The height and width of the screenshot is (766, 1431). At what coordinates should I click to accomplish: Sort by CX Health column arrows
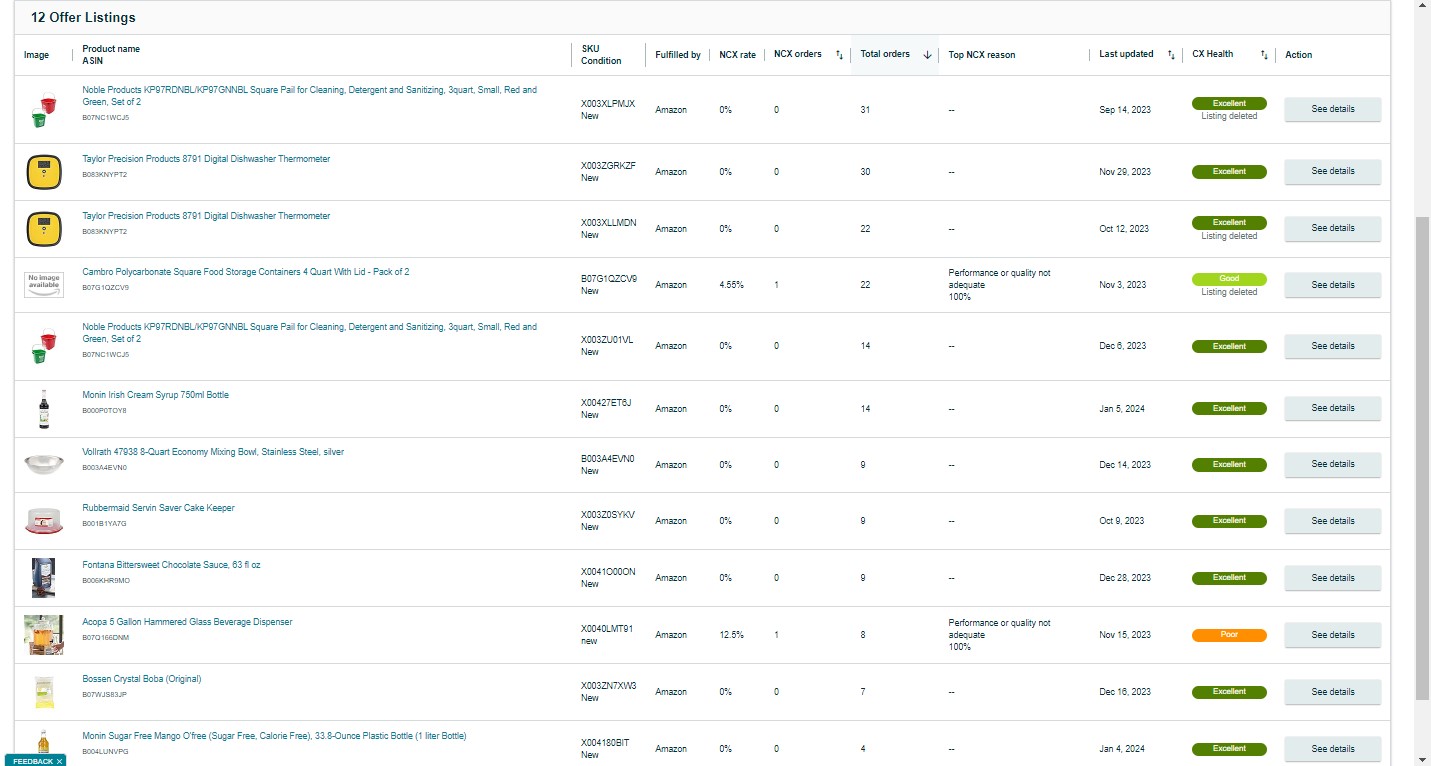[1264, 55]
